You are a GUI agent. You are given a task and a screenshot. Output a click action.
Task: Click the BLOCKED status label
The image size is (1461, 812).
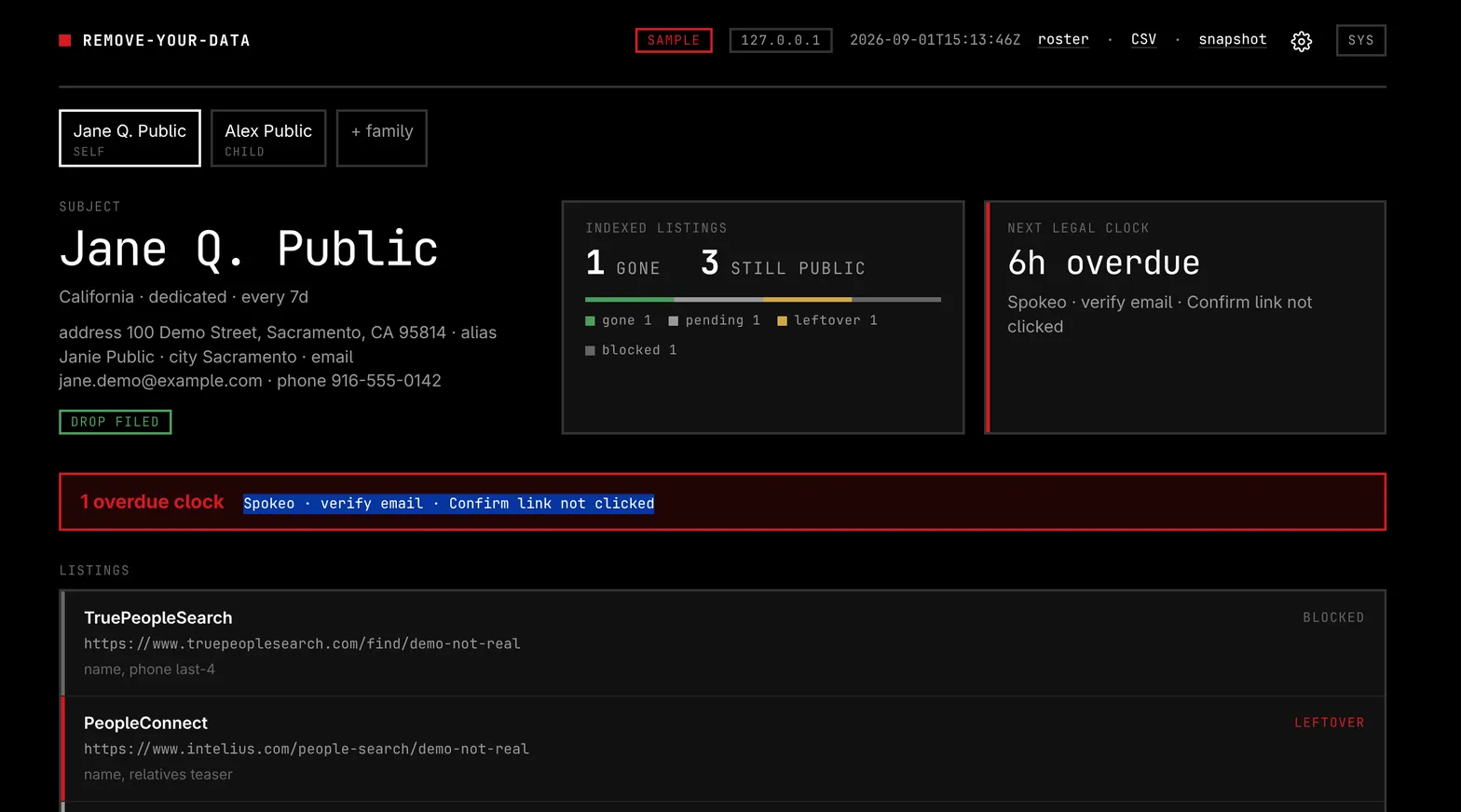click(1333, 617)
